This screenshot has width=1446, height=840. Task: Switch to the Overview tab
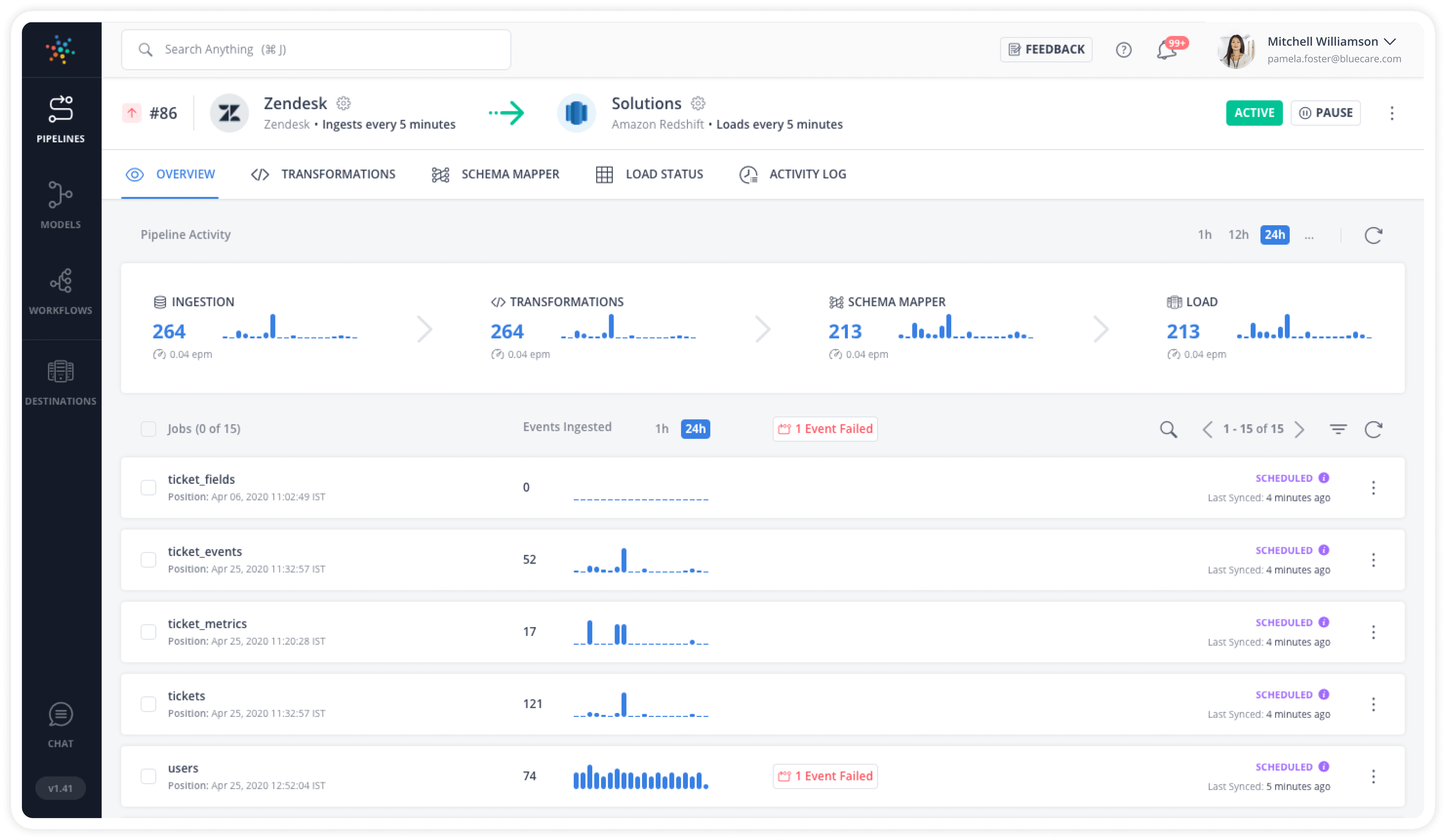[x=170, y=174]
